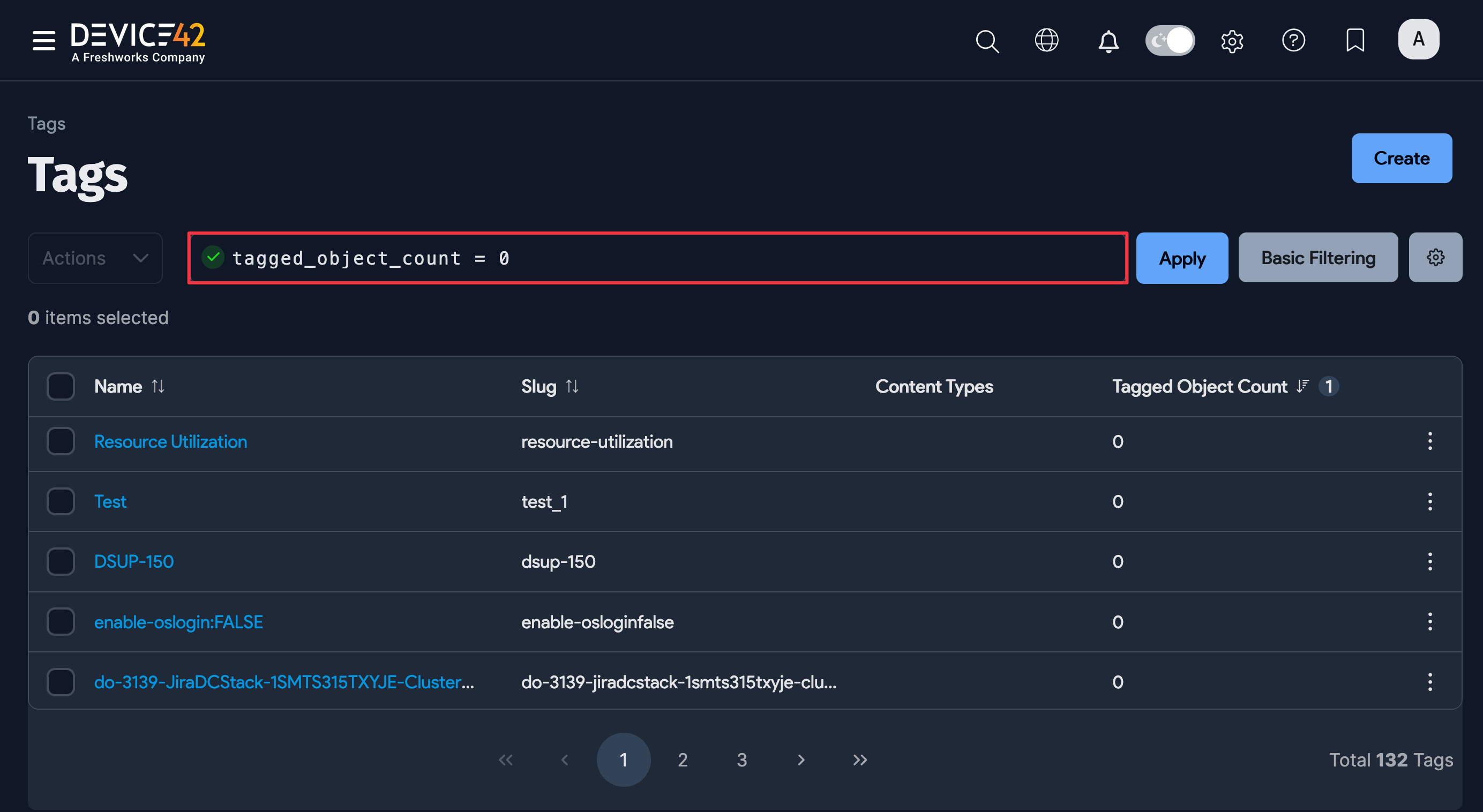
Task: Open the settings gear in the header
Action: tap(1232, 40)
